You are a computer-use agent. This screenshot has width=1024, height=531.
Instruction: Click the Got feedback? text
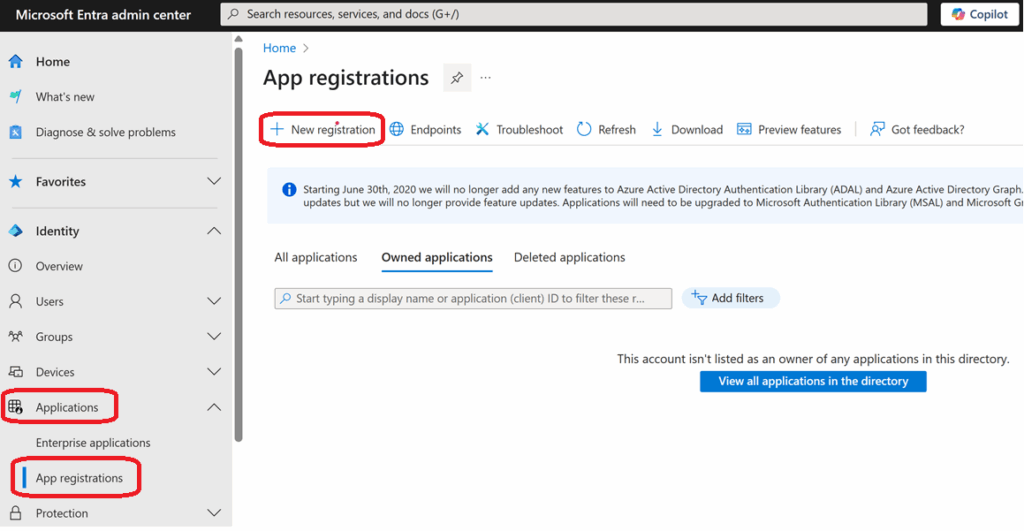pyautogui.click(x=927, y=129)
